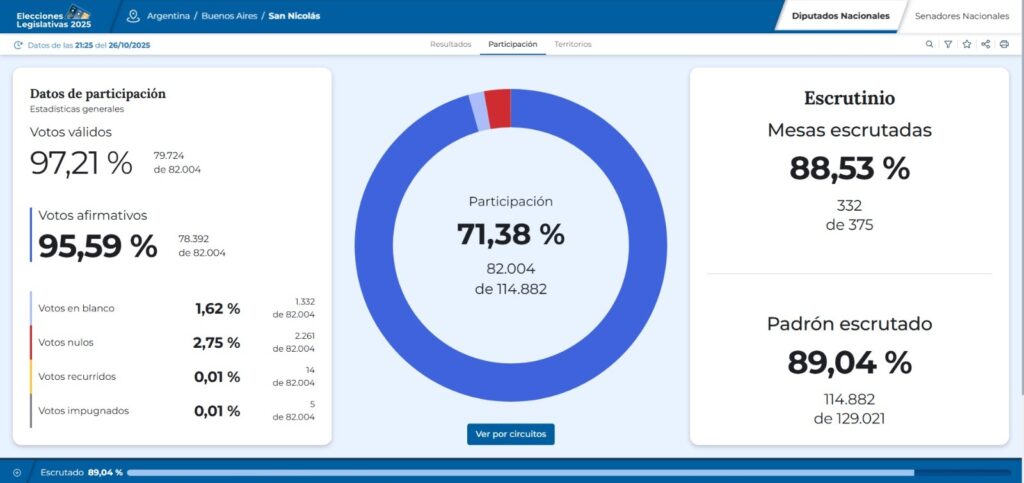This screenshot has width=1024, height=483.
Task: Click the San Nicolás breadcrumb
Action: pyautogui.click(x=295, y=16)
